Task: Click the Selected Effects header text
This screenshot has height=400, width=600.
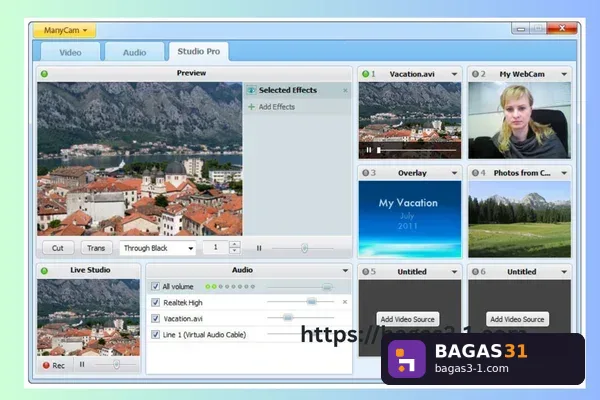Action: coord(288,90)
